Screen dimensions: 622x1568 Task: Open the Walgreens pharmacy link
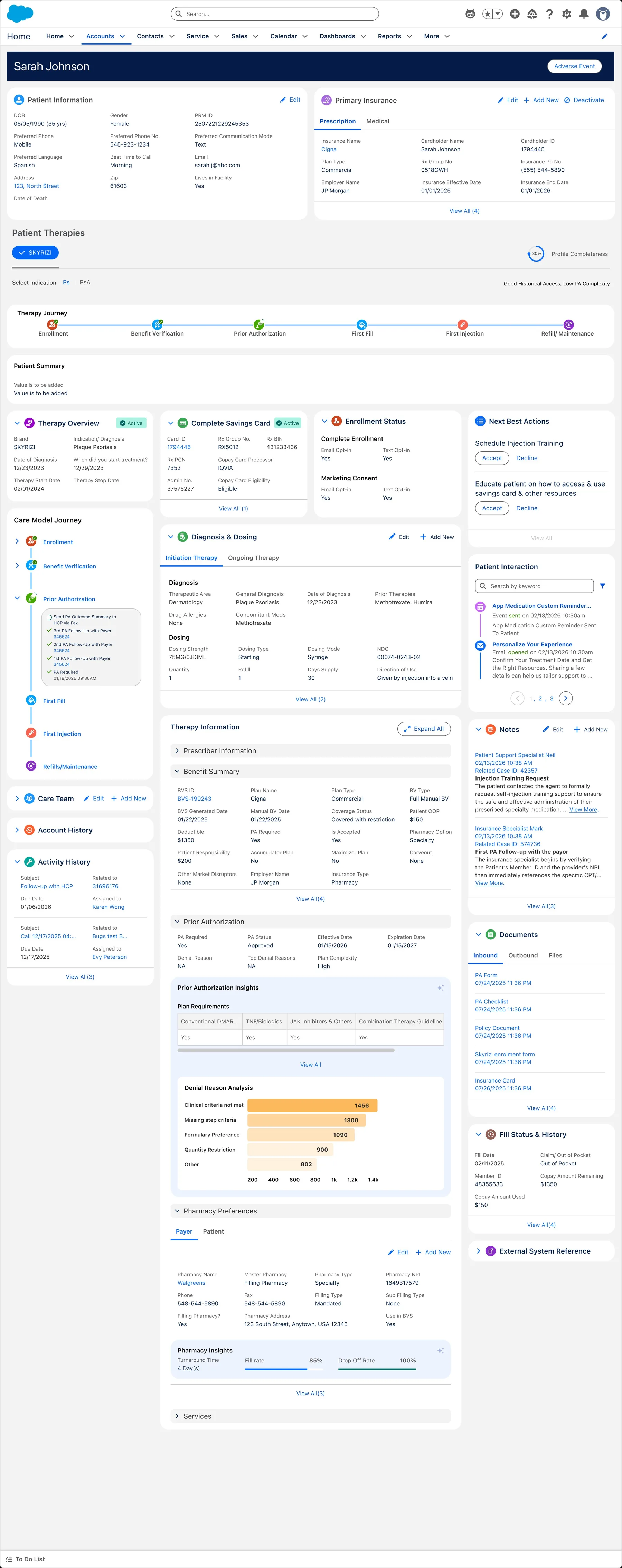pos(191,1283)
